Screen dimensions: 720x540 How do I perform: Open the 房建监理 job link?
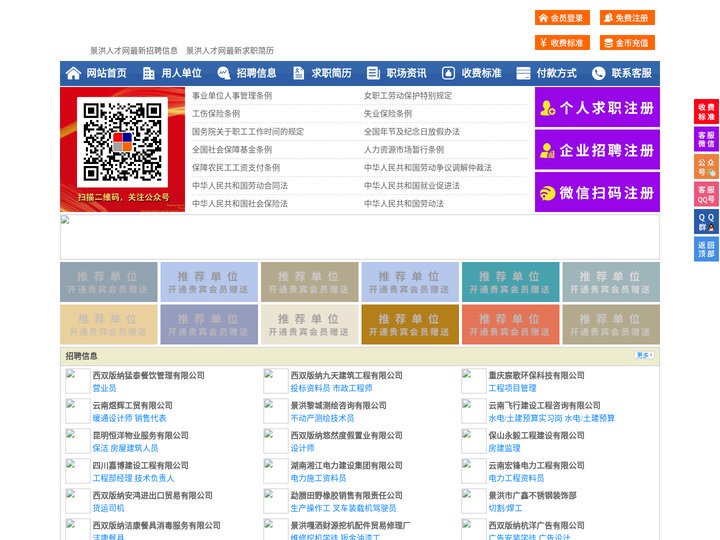tap(504, 448)
